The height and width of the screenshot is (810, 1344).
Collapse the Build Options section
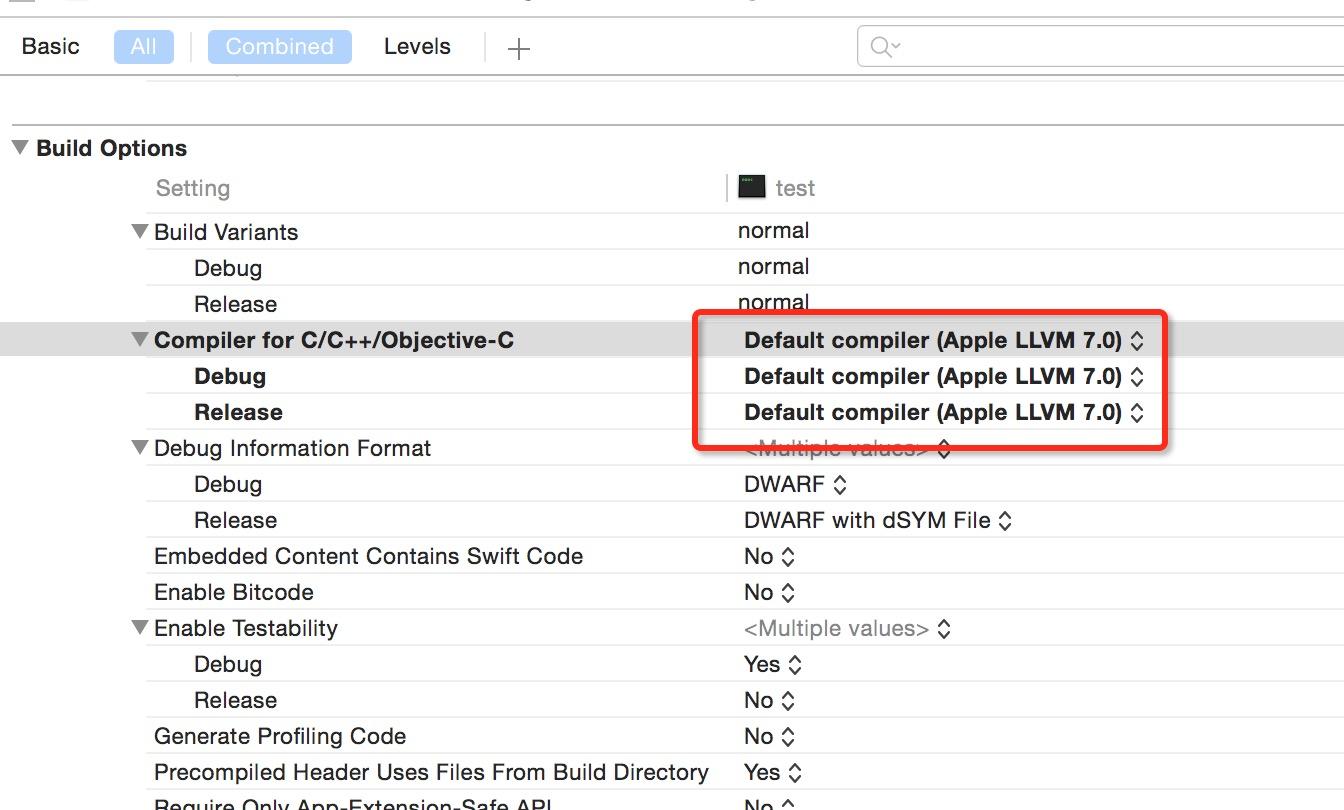tap(20, 148)
